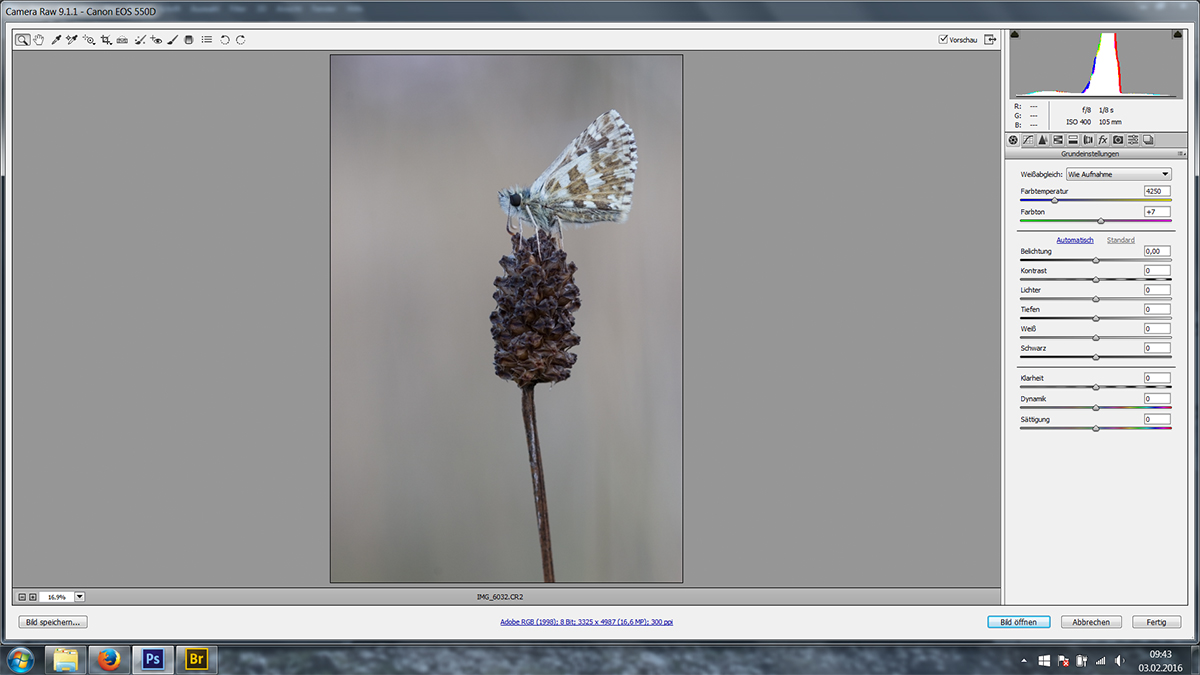Switch to the Detail panel tab
The width and height of the screenshot is (1200, 675).
tap(1043, 140)
